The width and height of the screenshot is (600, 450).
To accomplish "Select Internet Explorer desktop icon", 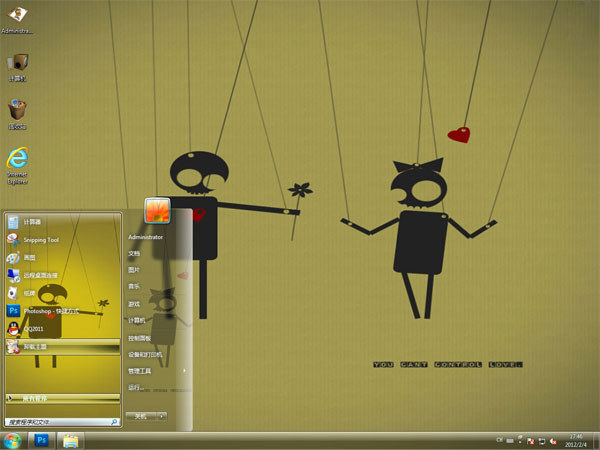I will [x=18, y=166].
